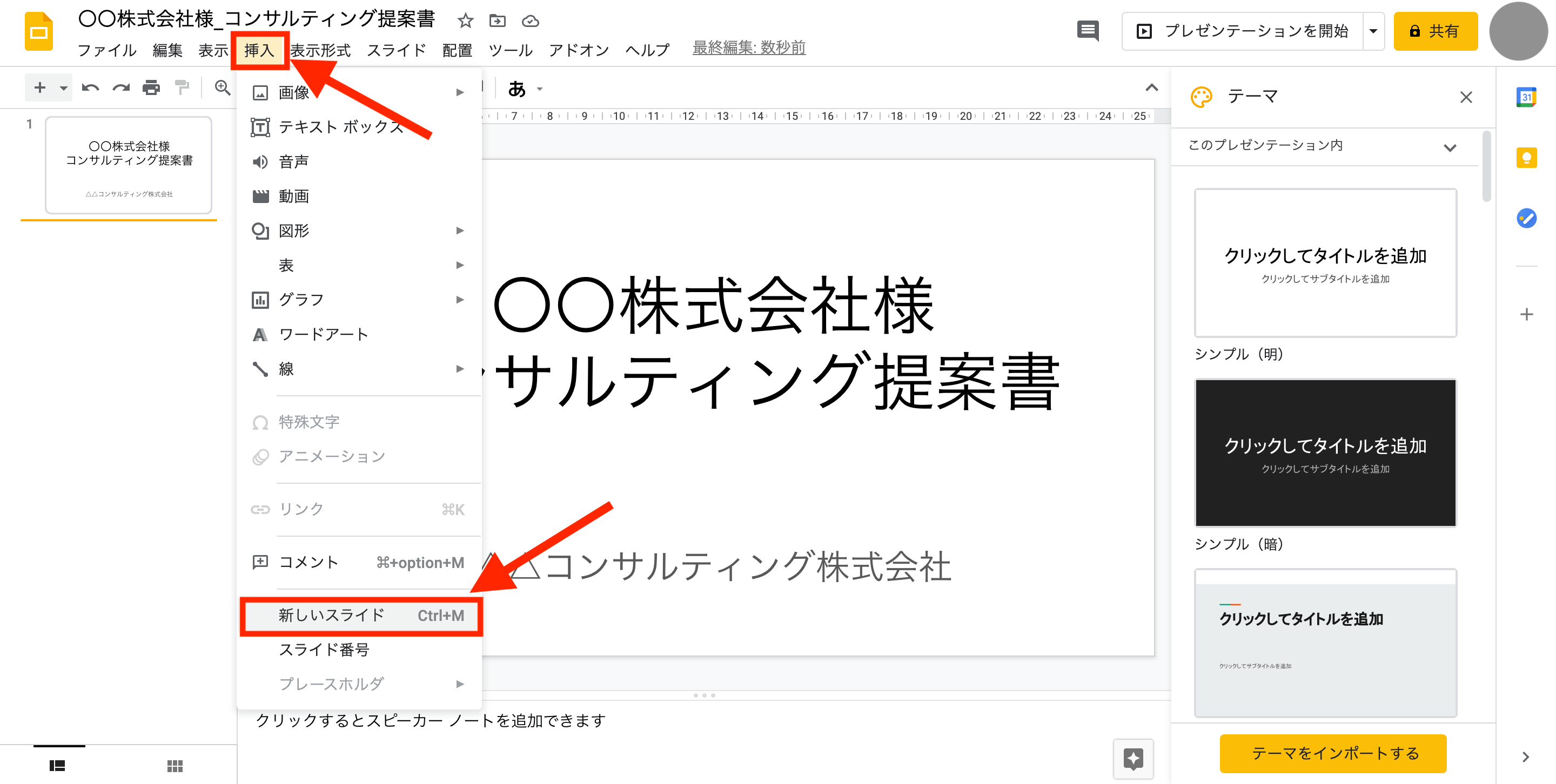Image resolution: width=1556 pixels, height=784 pixels.
Task: Open the presentation start options dropdown arrow
Action: pyautogui.click(x=1373, y=31)
